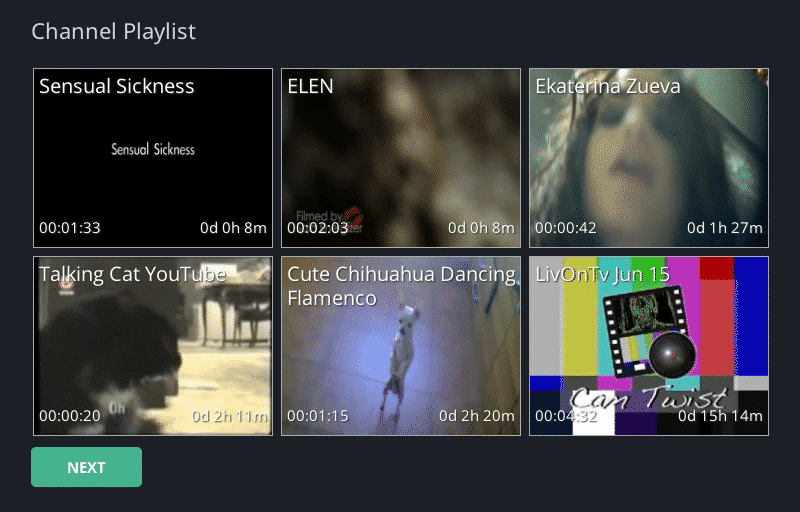Click the 'Ekaterina Zueva' title text

[608, 86]
